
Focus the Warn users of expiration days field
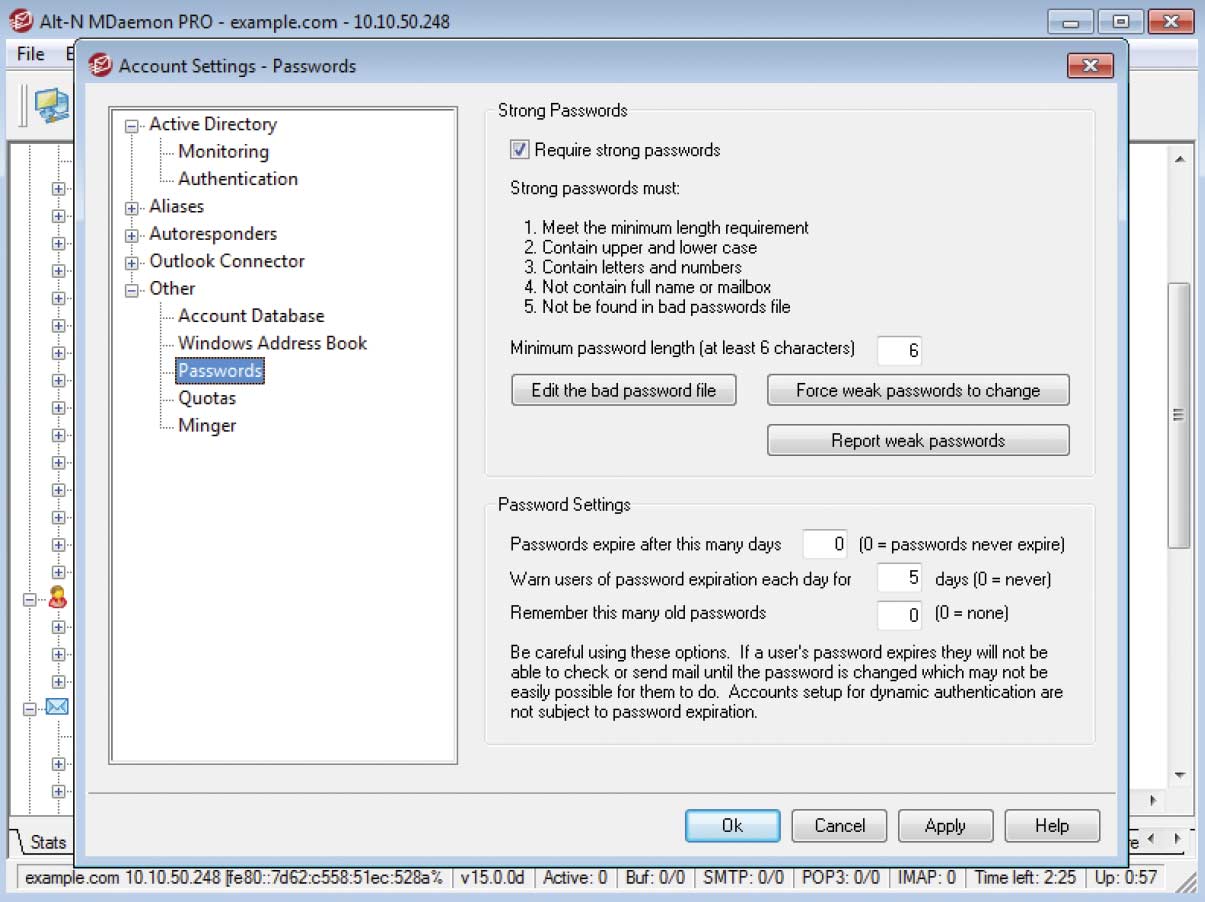tap(899, 579)
